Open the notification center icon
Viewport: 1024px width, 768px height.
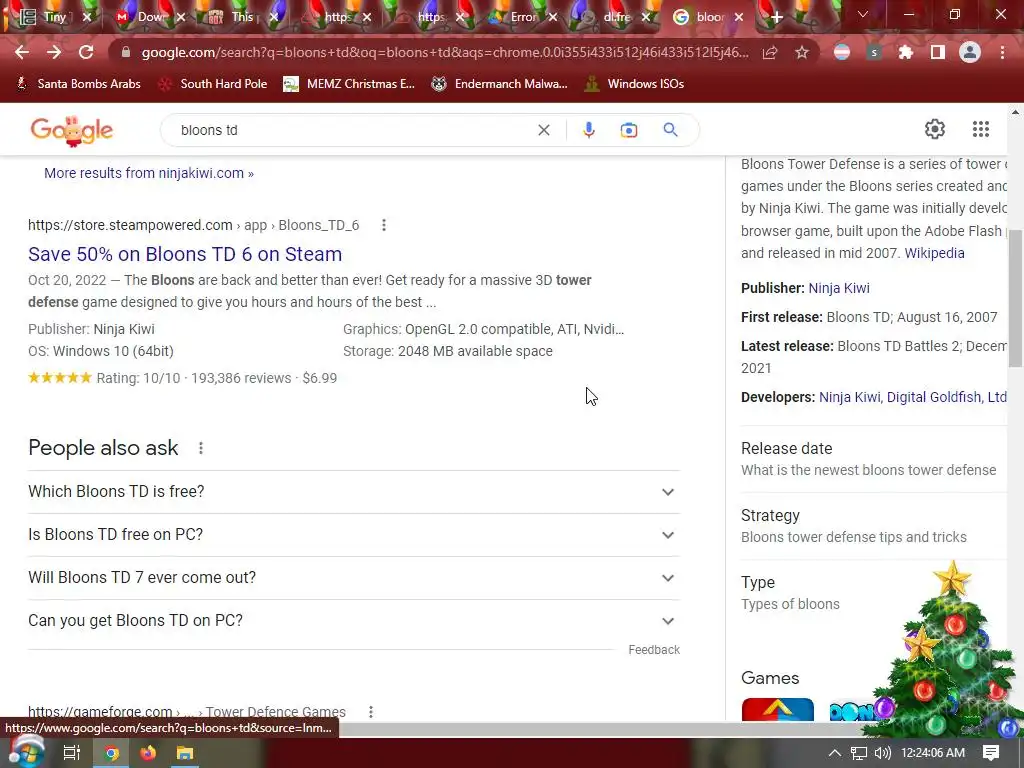point(991,753)
